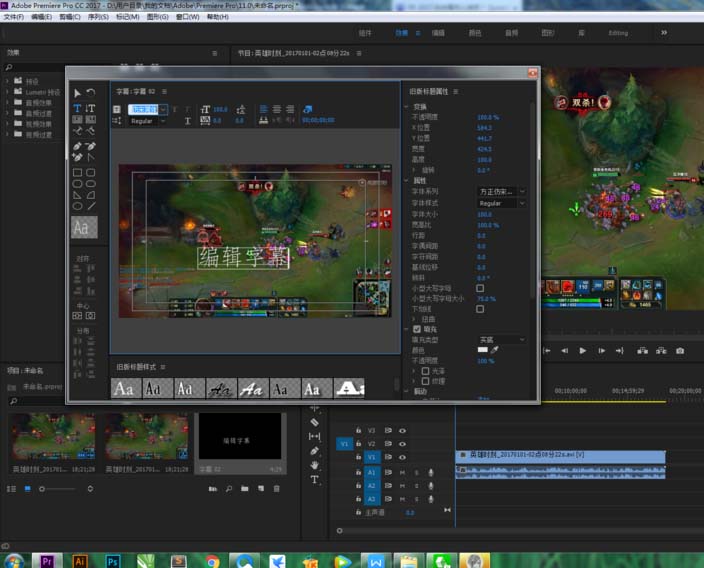Select the Rectangle shape tool
The image size is (704, 568).
[77, 172]
